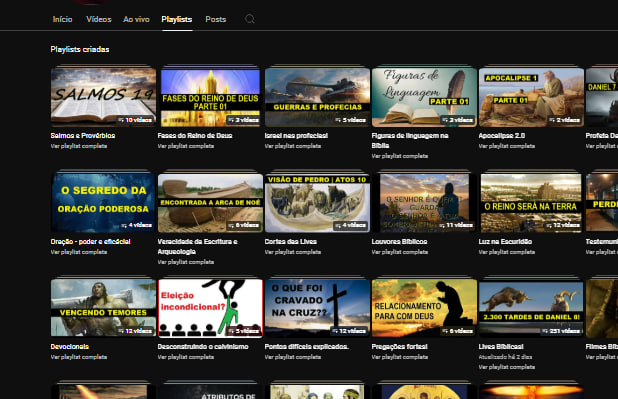Open the O Segredo da Oração Poderosa thumbnail

click(103, 203)
